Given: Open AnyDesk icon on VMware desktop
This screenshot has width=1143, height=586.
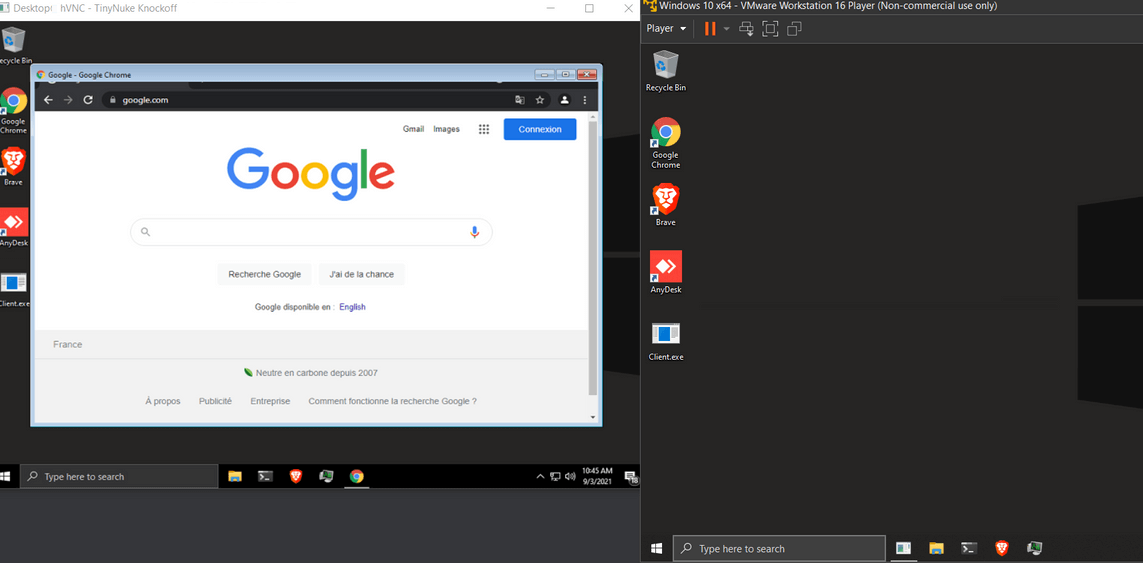Looking at the screenshot, I should (665, 268).
